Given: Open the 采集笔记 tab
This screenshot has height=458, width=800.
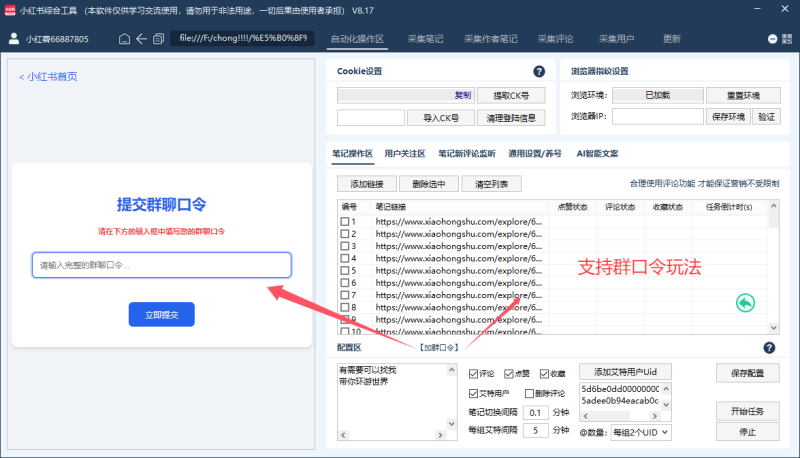Looking at the screenshot, I should pos(425,39).
